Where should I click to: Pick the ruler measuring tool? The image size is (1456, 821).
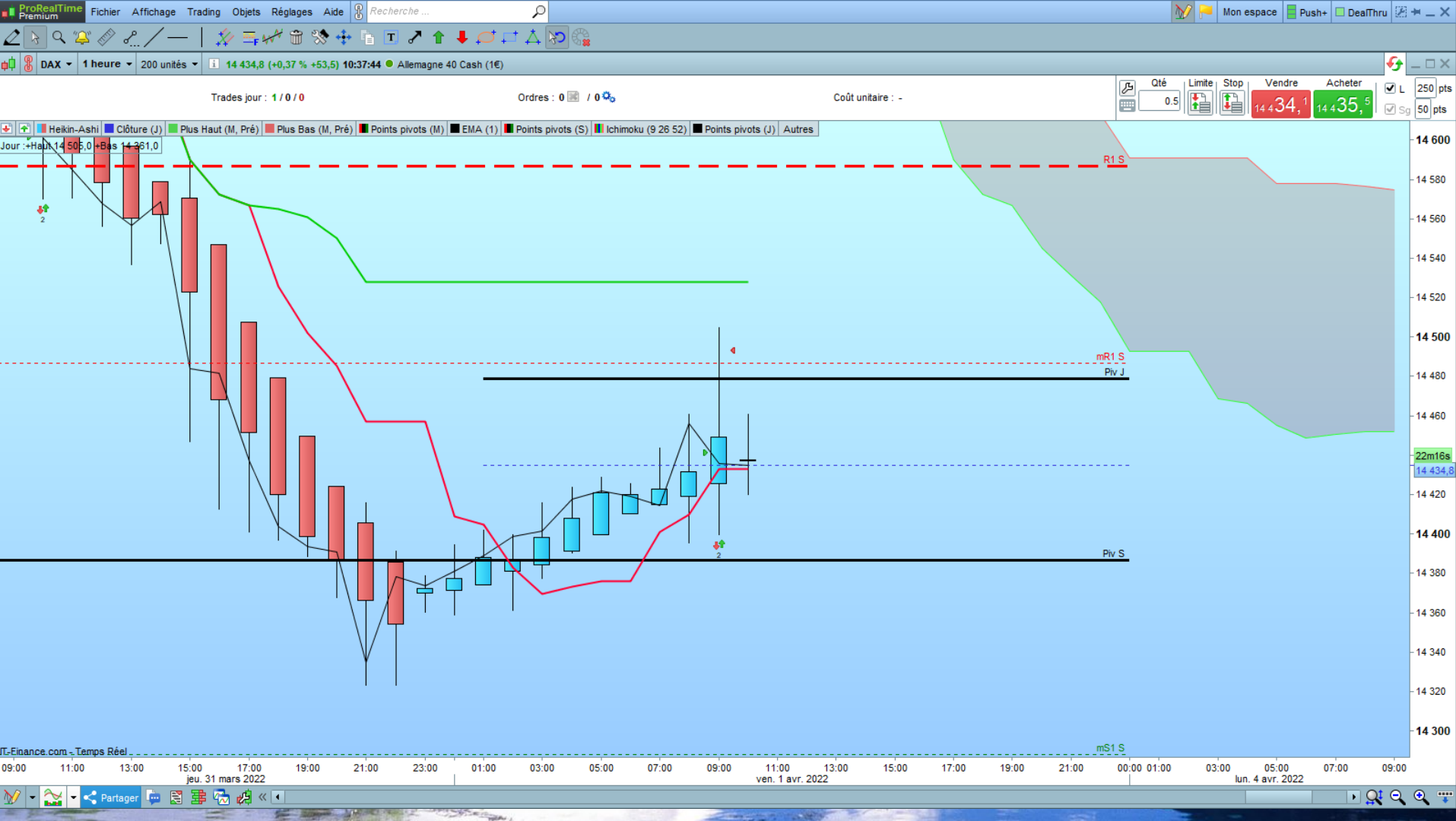pos(106,37)
